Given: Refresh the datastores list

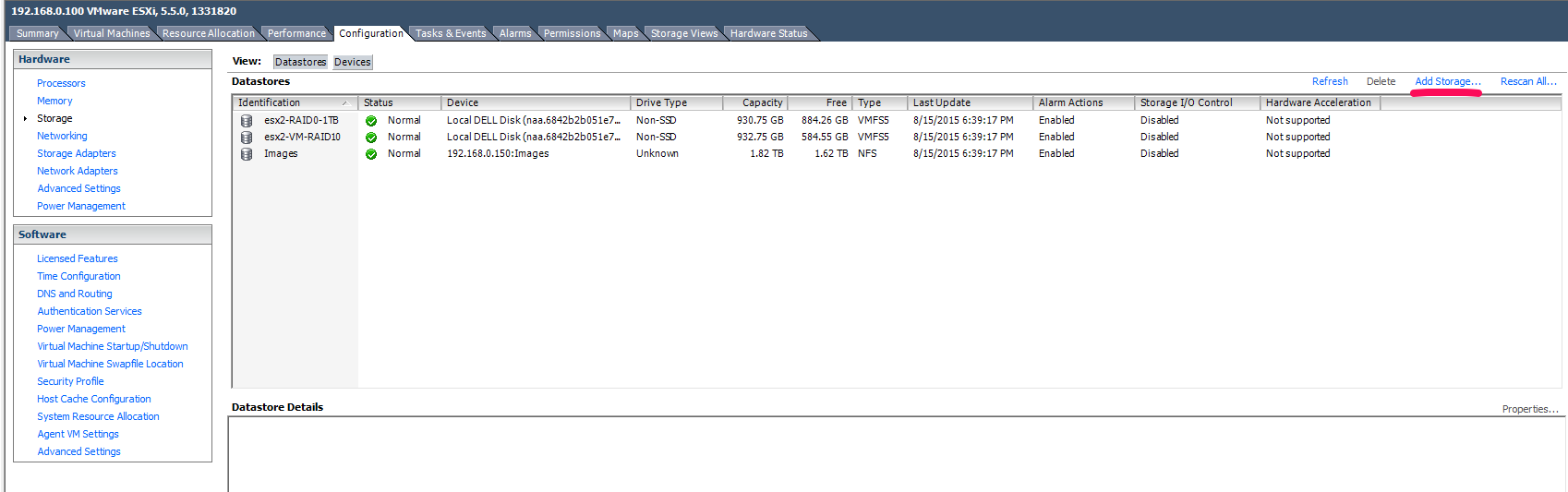Looking at the screenshot, I should tap(1329, 81).
